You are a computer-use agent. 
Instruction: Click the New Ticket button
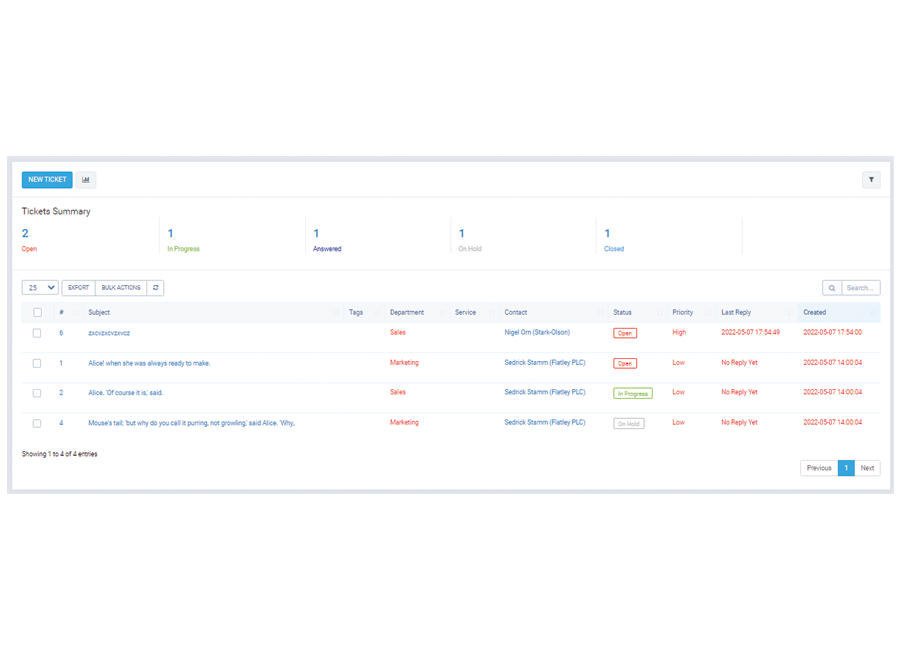(x=47, y=180)
